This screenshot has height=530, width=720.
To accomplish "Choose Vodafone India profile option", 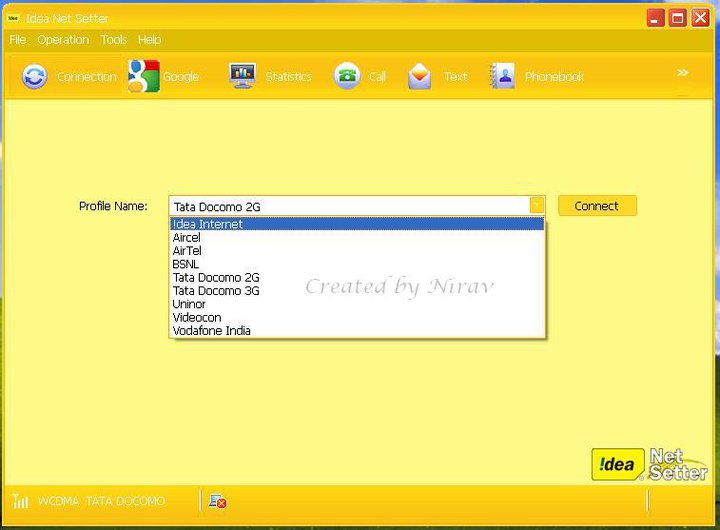I will pos(211,331).
